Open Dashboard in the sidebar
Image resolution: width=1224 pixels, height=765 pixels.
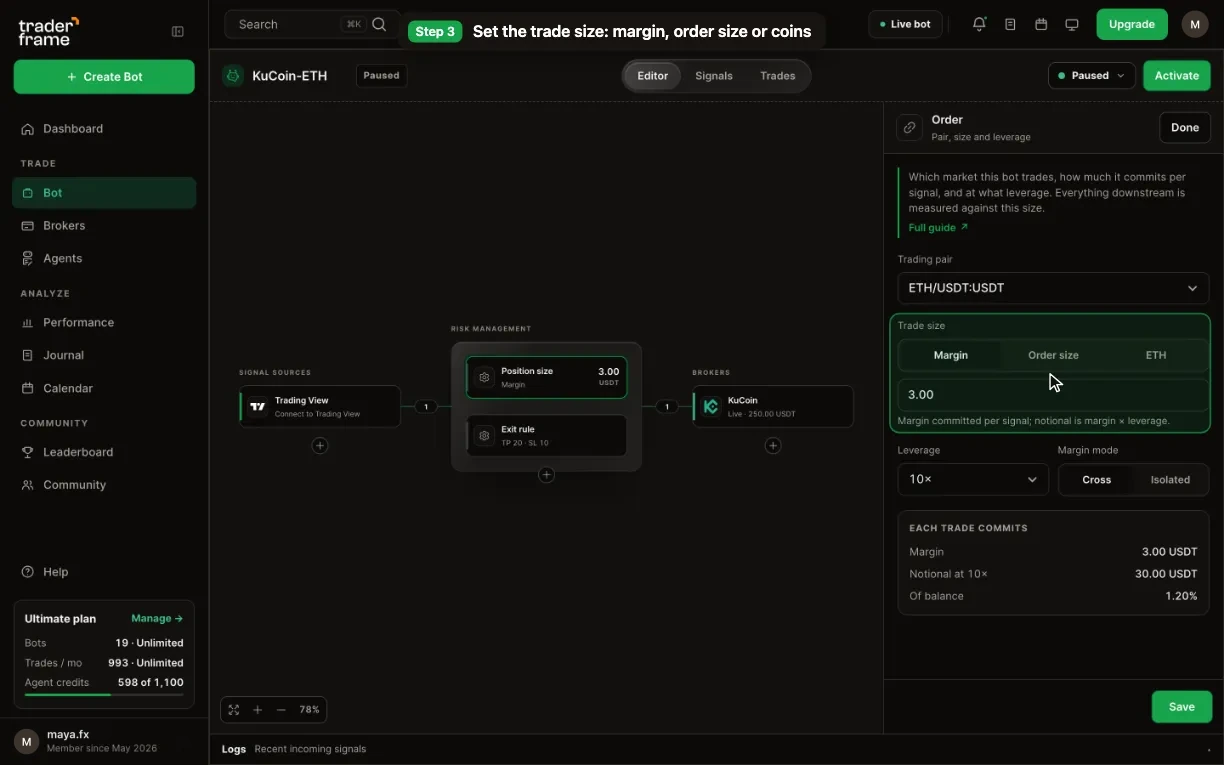pos(104,129)
